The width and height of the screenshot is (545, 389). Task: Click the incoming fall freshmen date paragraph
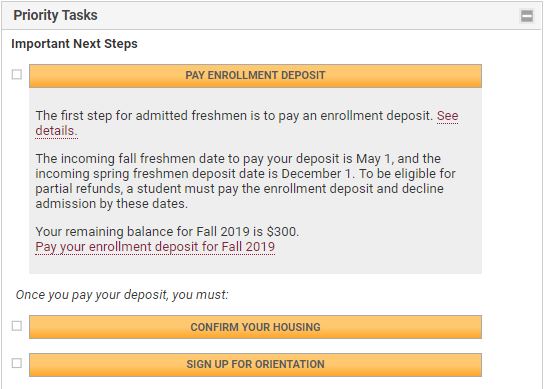click(x=245, y=181)
